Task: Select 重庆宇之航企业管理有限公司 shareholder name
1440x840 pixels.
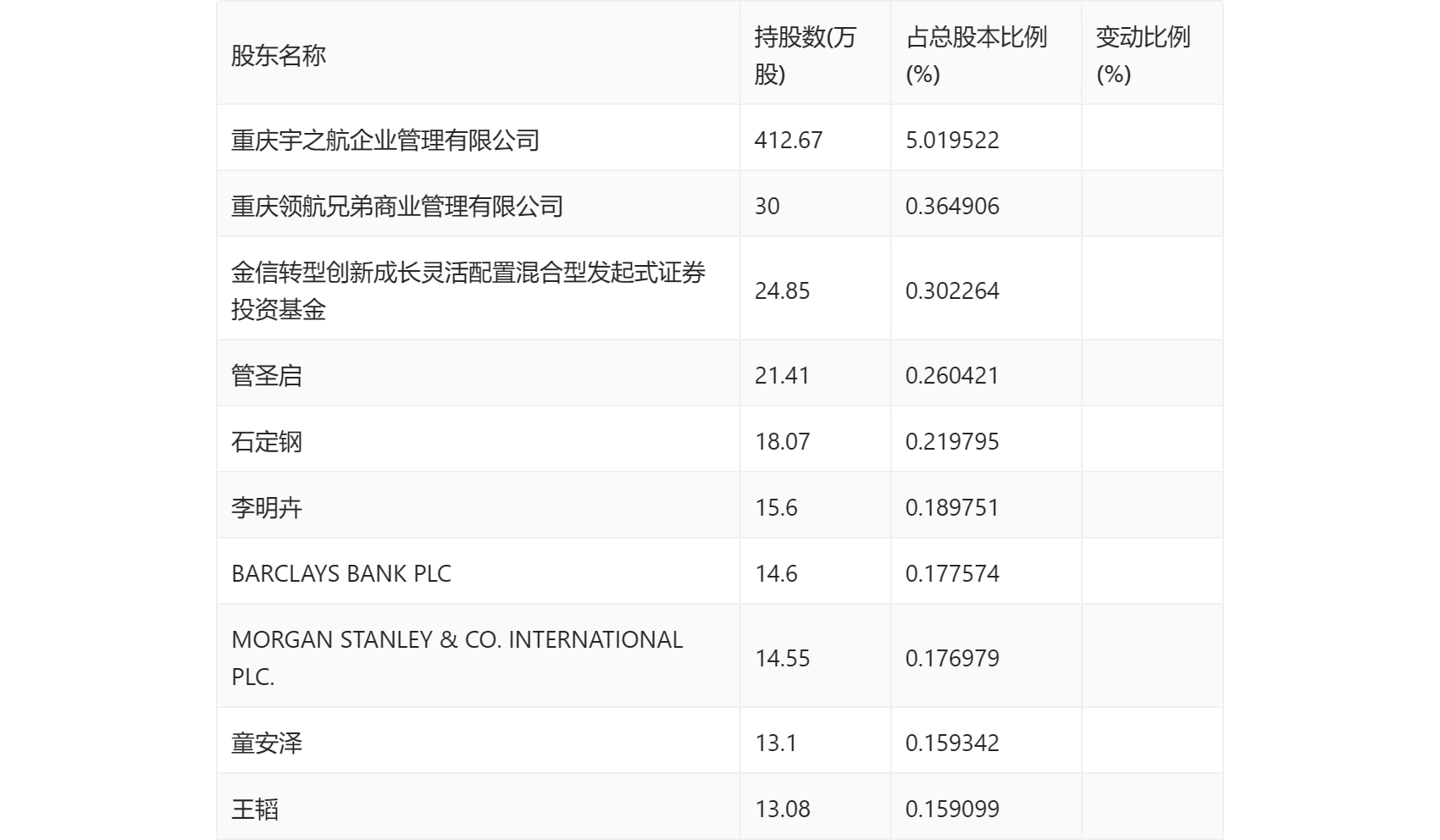Action: click(x=385, y=140)
